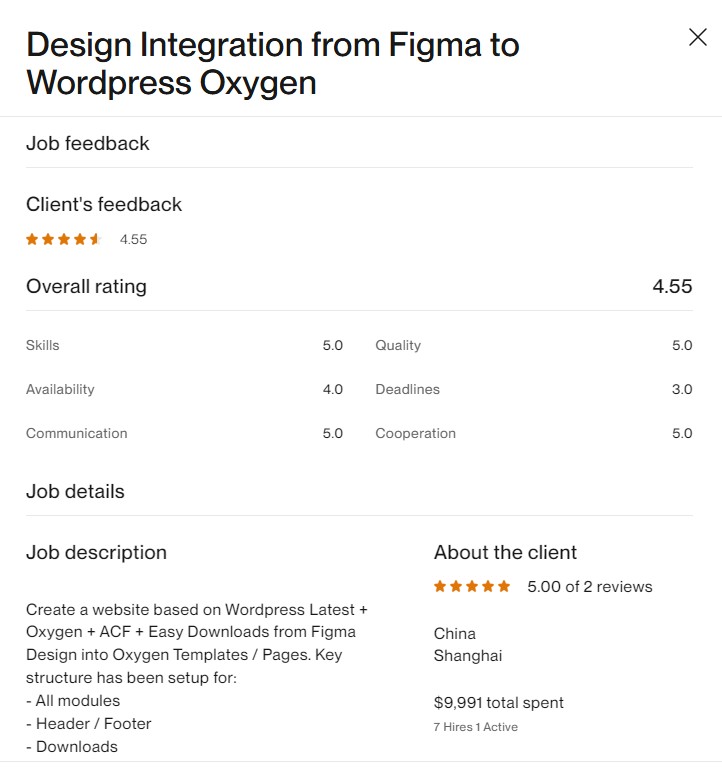
Task: Click the client's feedback star rating
Action: pyautogui.click(x=64, y=239)
